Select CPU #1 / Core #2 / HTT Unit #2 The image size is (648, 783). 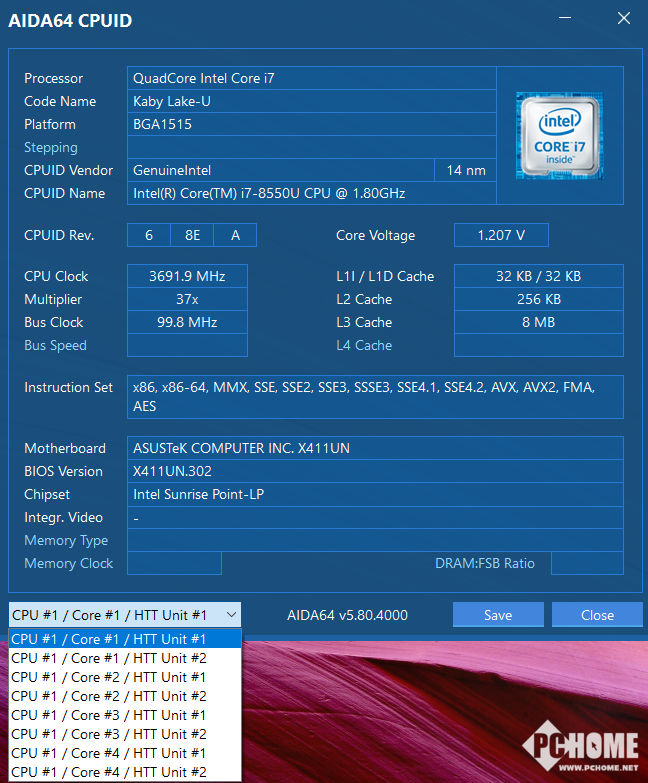pyautogui.click(x=125, y=696)
